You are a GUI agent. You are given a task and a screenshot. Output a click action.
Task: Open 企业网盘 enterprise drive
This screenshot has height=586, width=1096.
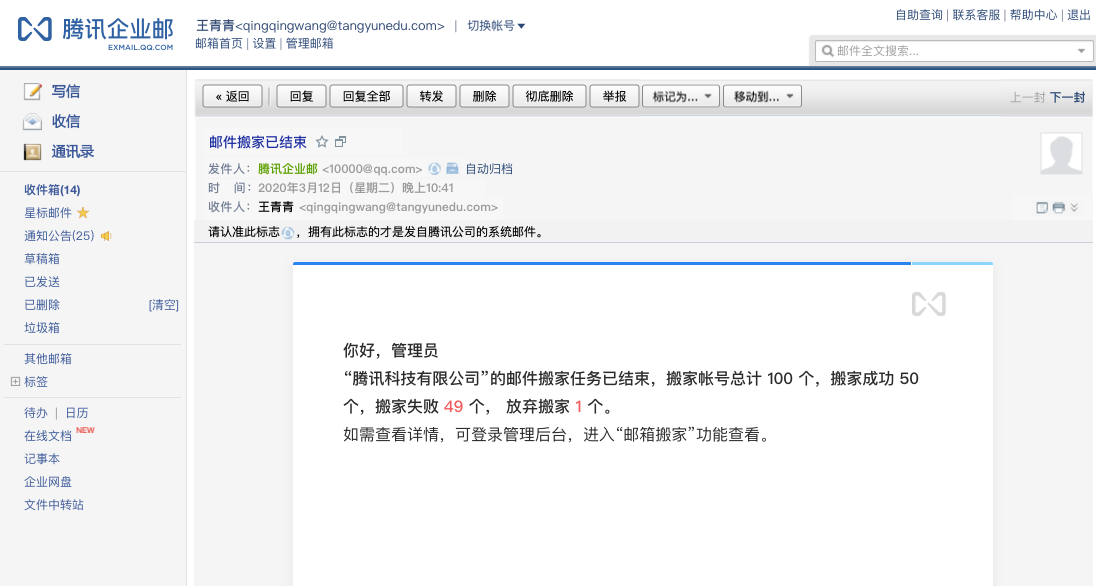48,482
